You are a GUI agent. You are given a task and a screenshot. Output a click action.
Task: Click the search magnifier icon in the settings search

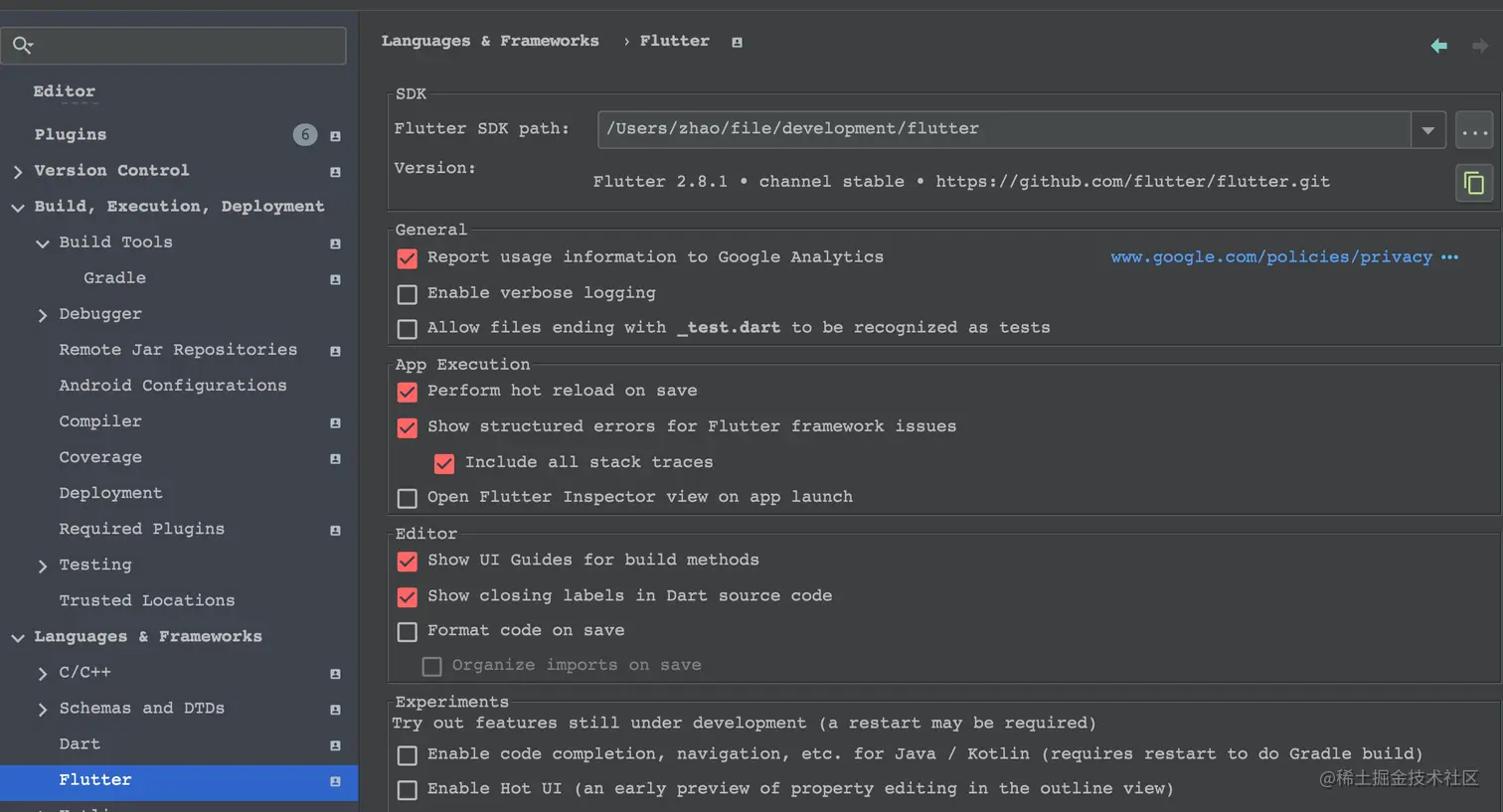click(x=22, y=45)
